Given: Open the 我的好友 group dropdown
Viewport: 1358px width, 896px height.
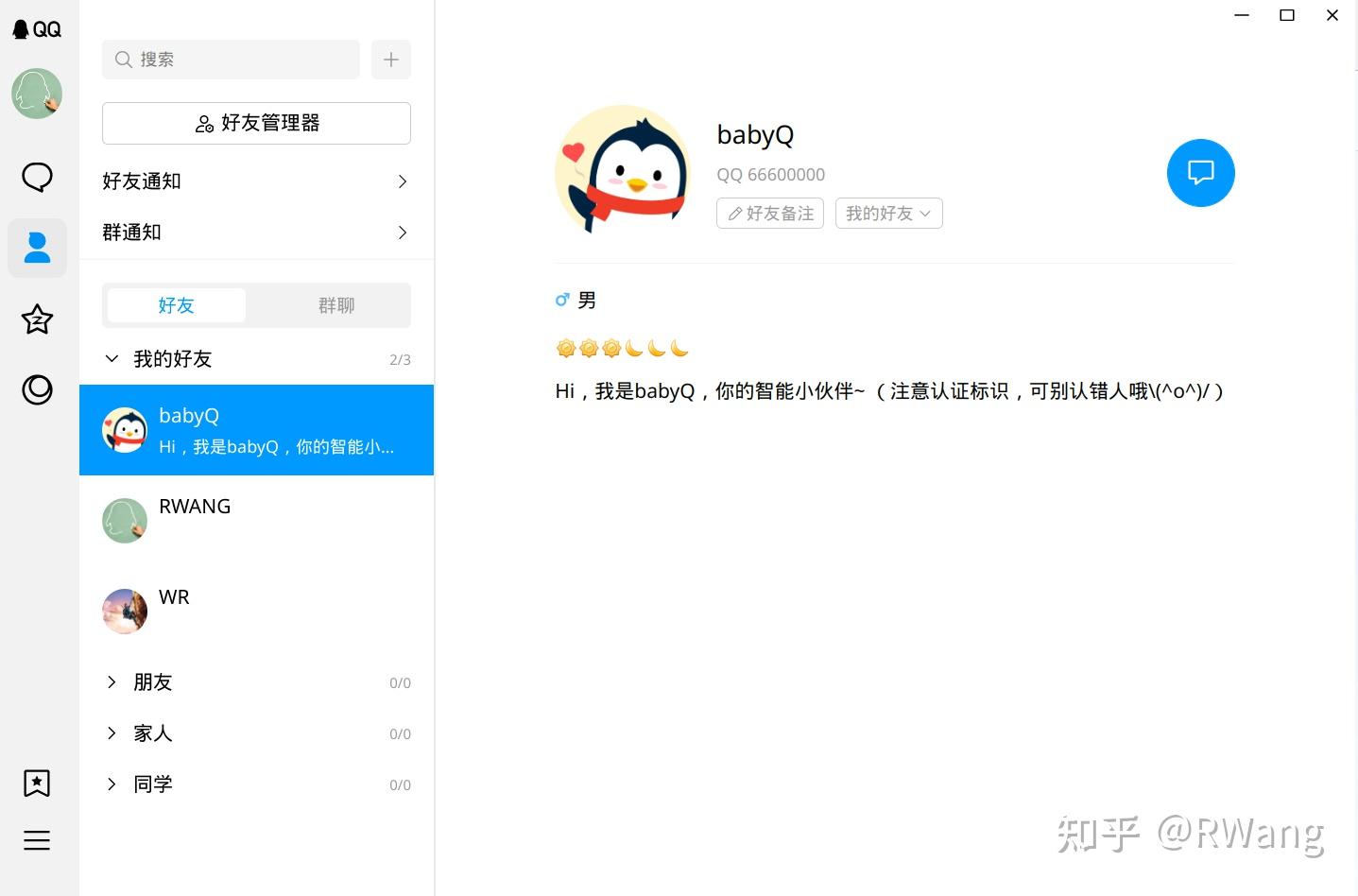Looking at the screenshot, I should pos(887,213).
